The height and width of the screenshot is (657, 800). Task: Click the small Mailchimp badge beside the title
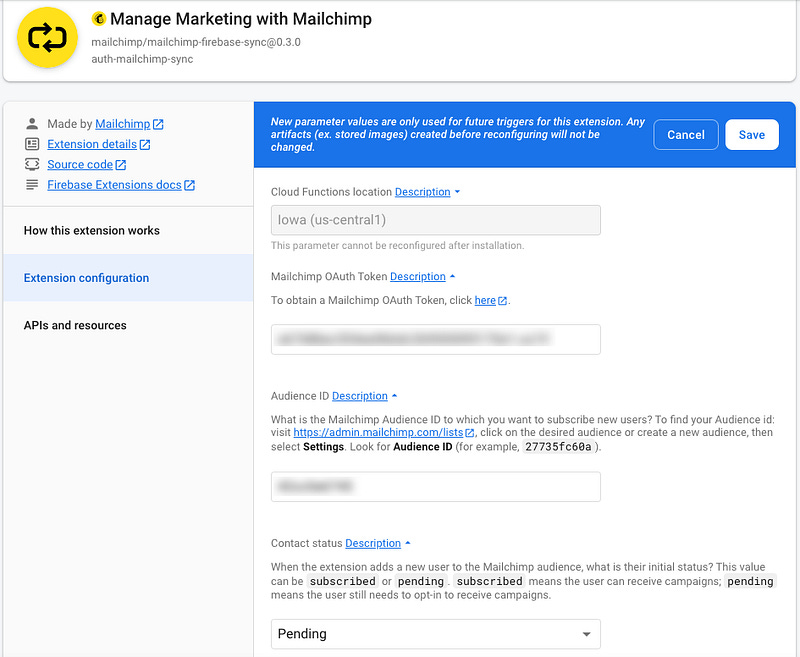click(x=98, y=19)
